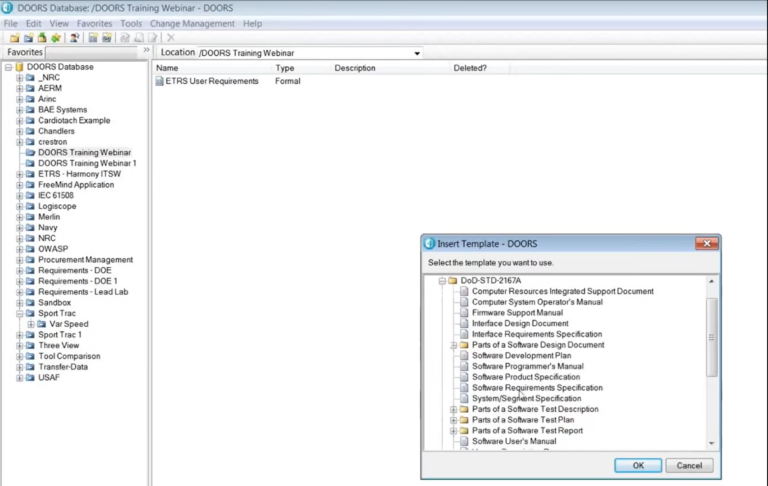Select the Tool Comparison folder
Screen dimensions: 768x486
[x=69, y=356]
